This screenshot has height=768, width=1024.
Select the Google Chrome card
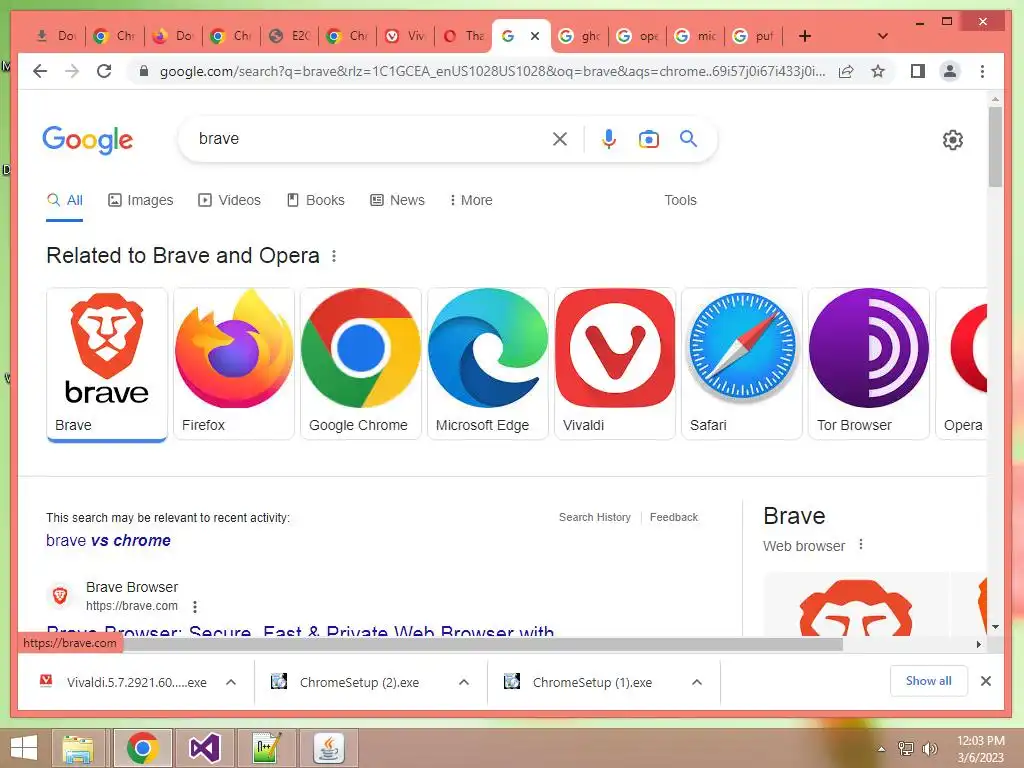(x=360, y=364)
